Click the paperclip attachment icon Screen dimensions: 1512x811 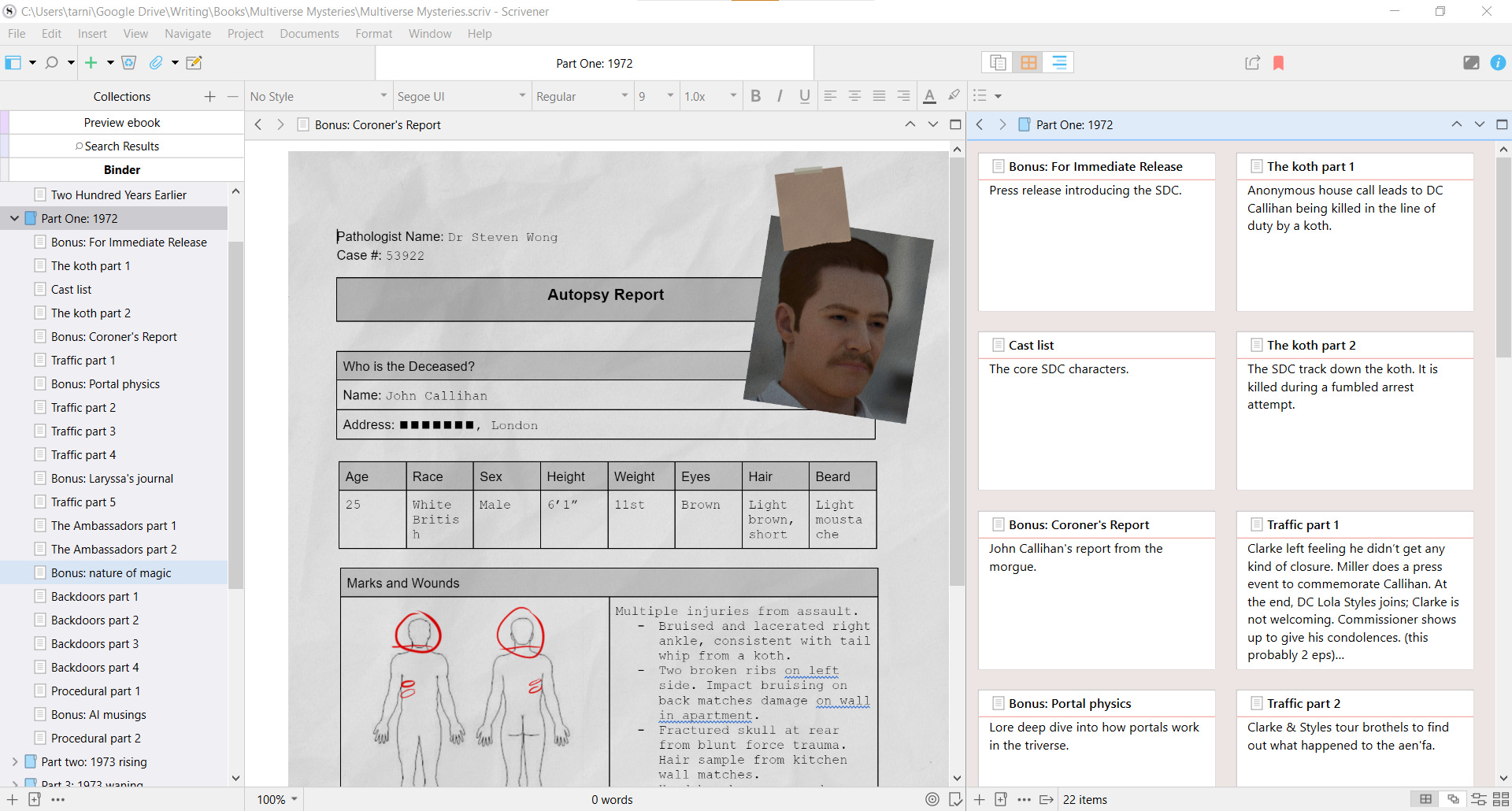[157, 63]
